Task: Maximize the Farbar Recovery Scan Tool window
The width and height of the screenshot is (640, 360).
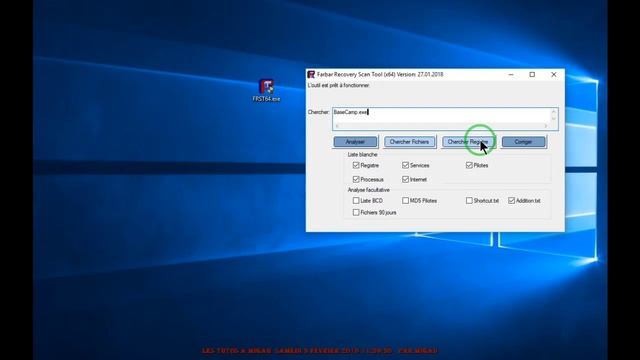Action: [x=532, y=74]
